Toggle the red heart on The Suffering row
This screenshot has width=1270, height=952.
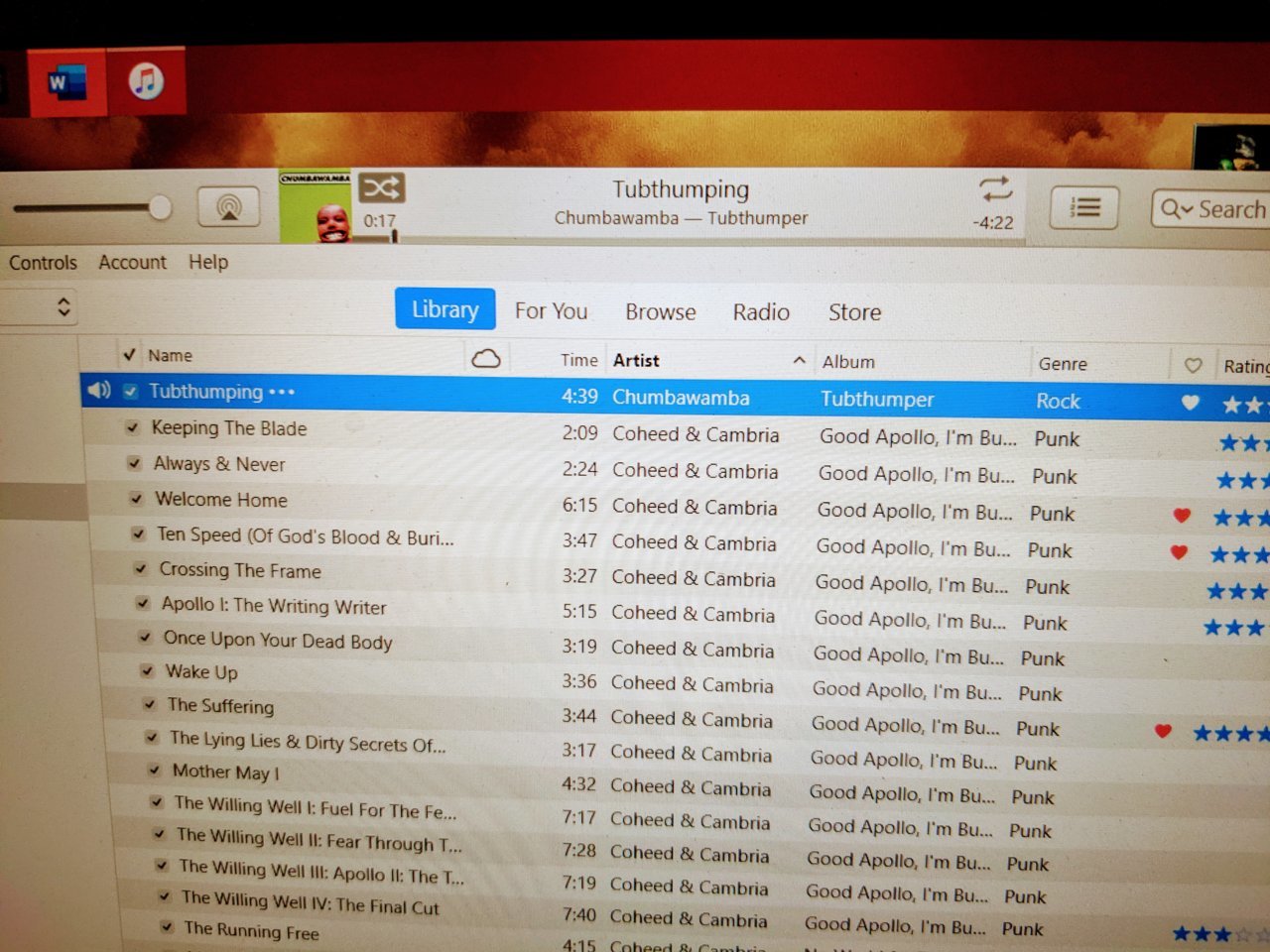(x=1163, y=731)
